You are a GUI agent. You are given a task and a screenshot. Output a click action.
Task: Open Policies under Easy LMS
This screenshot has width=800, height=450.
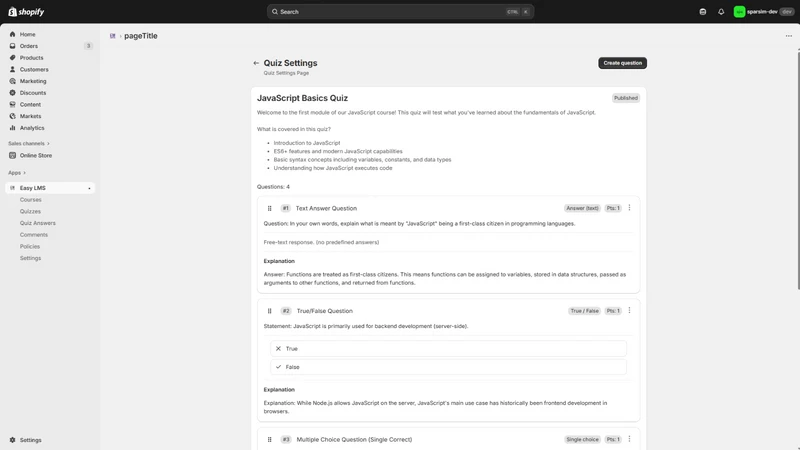pos(30,246)
